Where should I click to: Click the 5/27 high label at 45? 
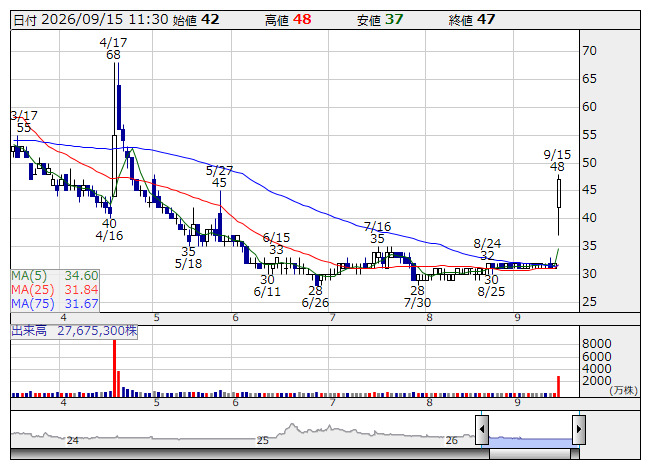(219, 177)
